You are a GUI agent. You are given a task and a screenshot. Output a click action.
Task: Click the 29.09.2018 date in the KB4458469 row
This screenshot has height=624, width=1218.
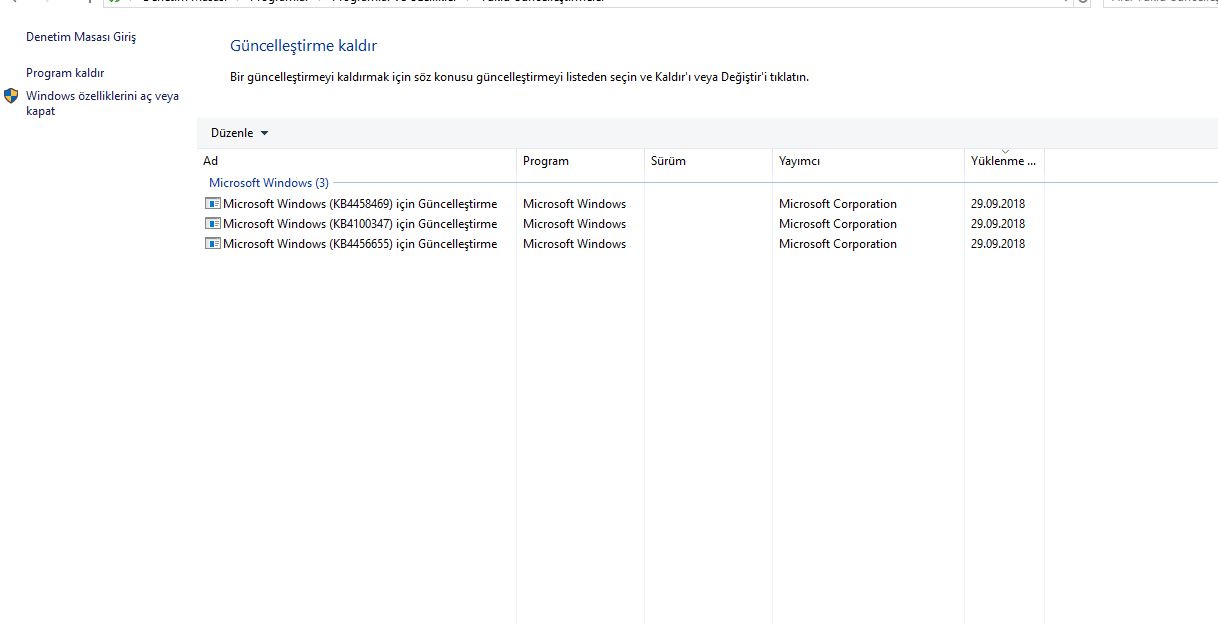click(998, 203)
